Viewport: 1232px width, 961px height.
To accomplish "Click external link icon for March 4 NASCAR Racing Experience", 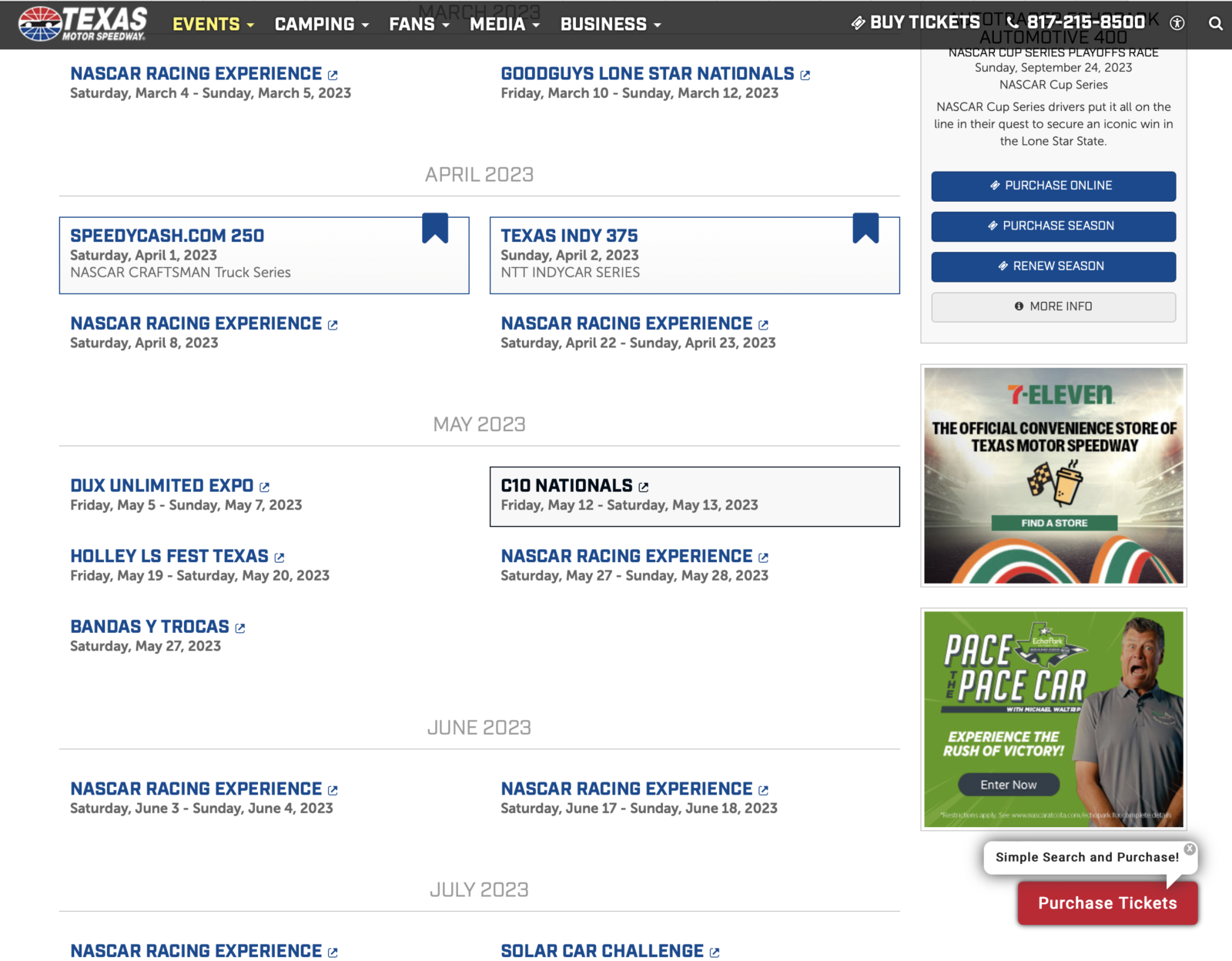I will [x=333, y=75].
